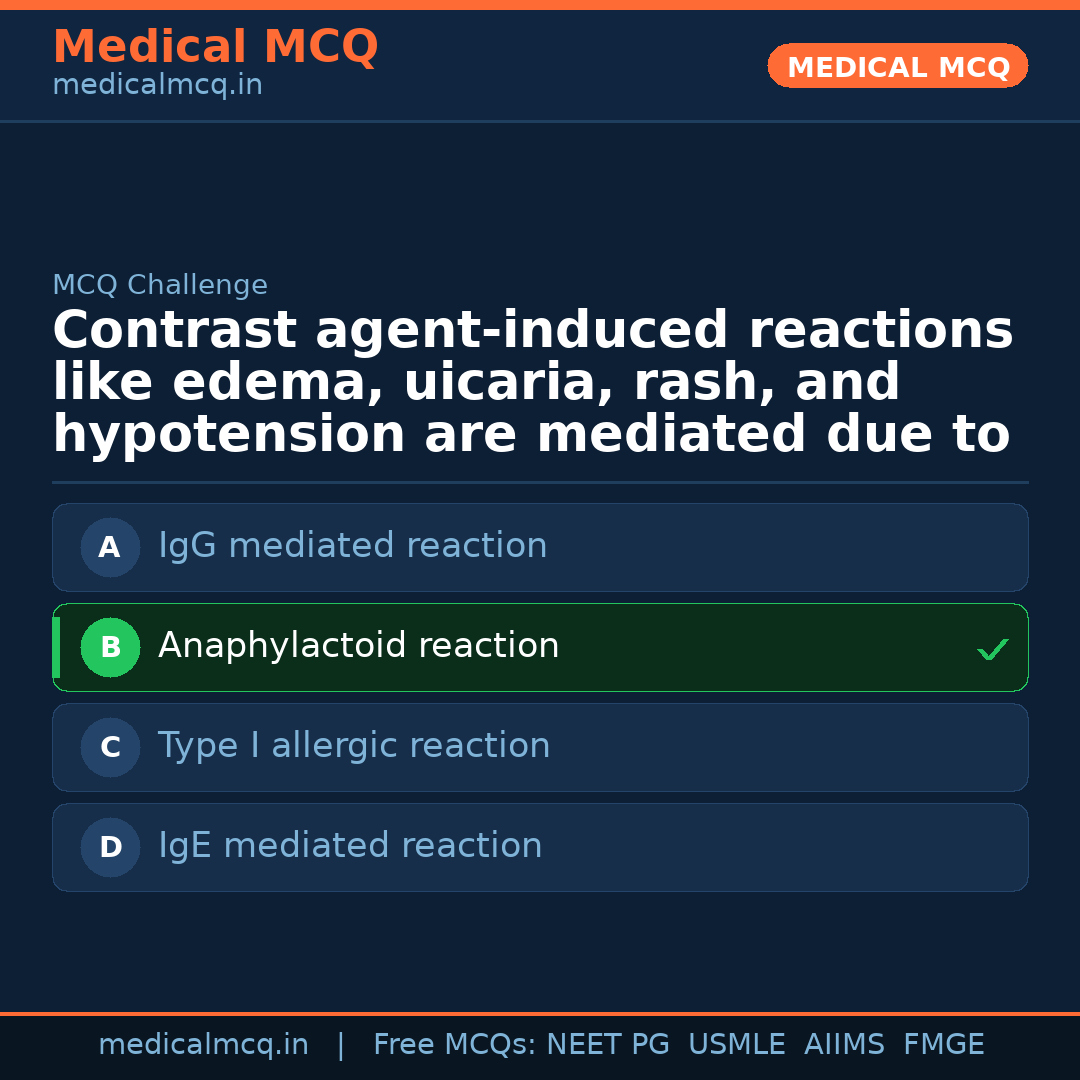Click the 'MCQ Challenge' label

click(x=160, y=285)
